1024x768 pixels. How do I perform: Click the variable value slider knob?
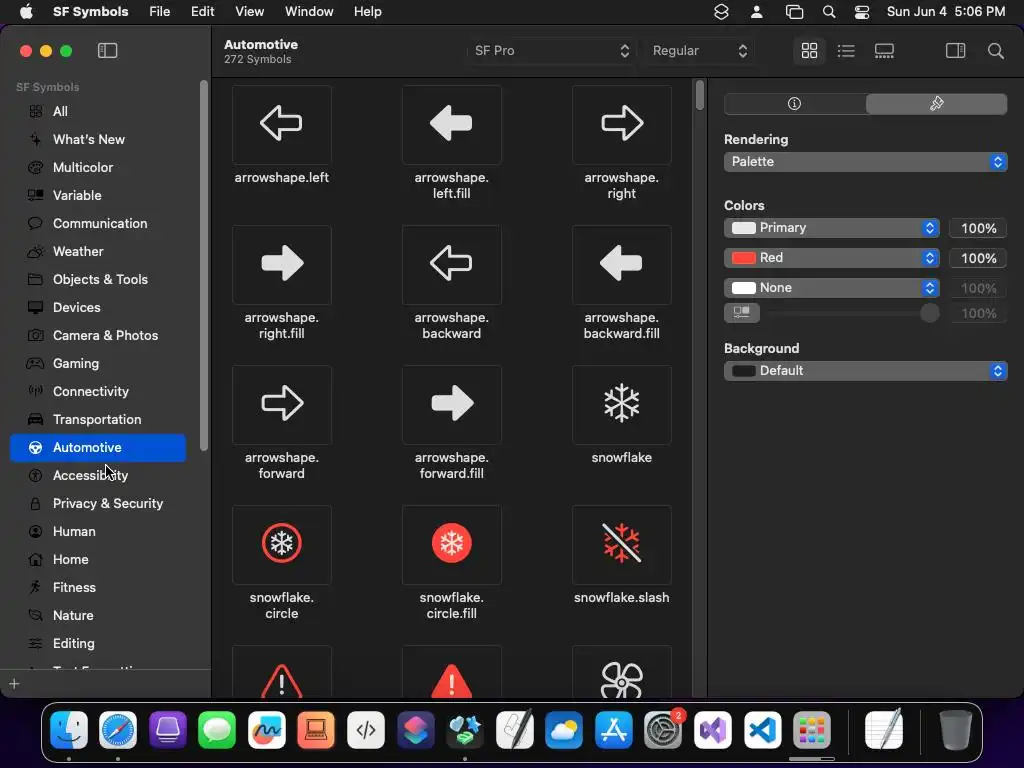click(929, 313)
